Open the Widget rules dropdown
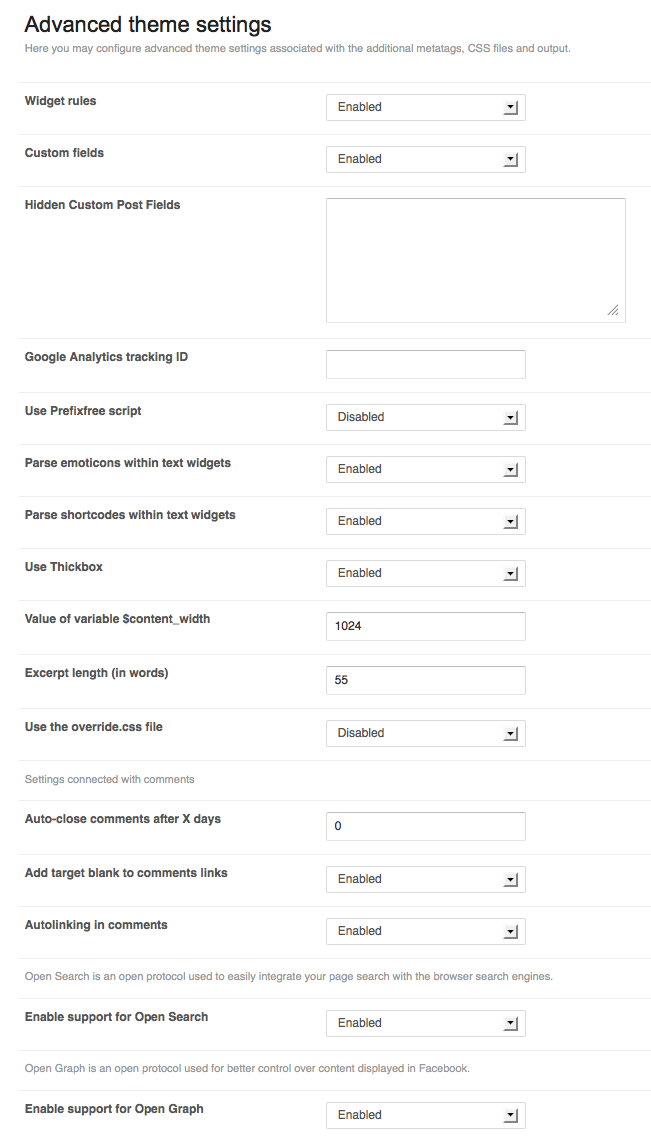Image resolution: width=651 pixels, height=1139 pixels. coord(425,107)
